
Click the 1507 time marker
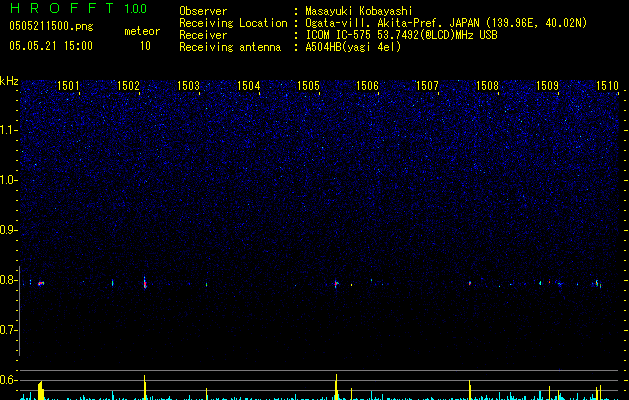tap(427, 85)
